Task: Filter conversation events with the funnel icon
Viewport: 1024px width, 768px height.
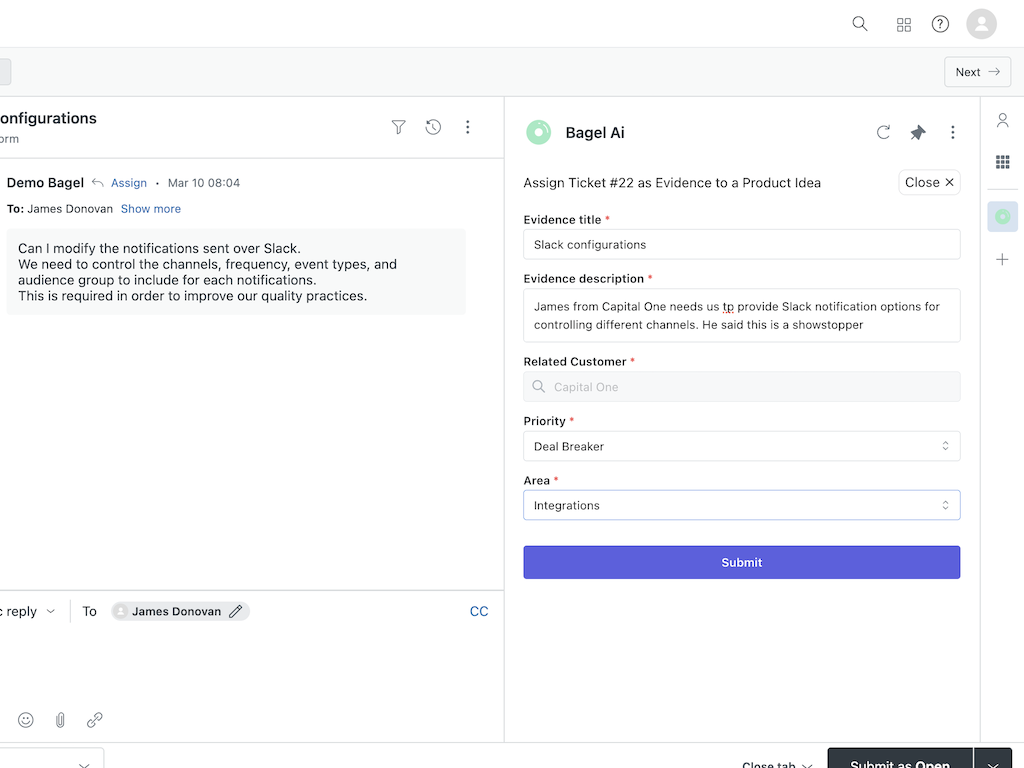Action: 398,127
